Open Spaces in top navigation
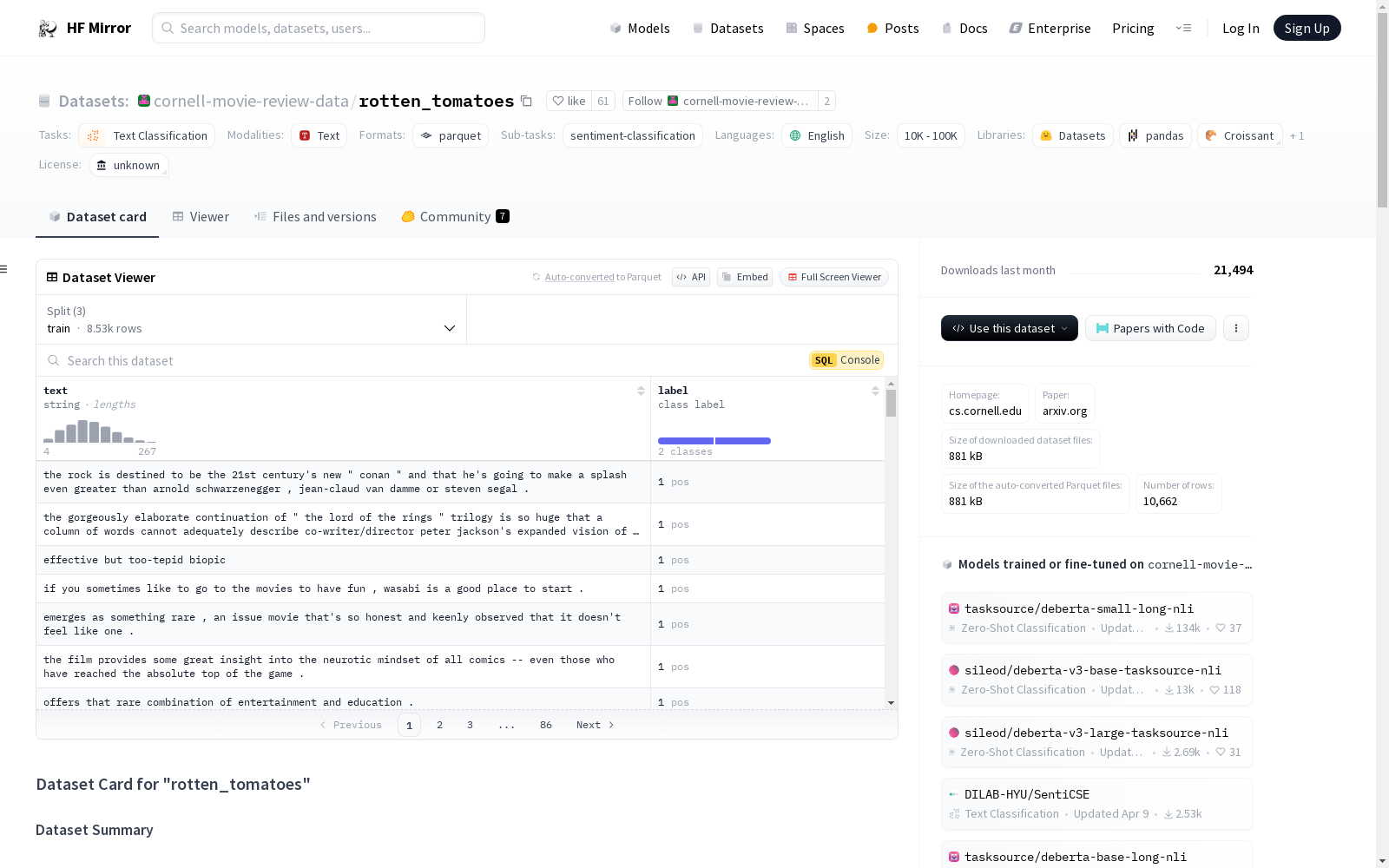The height and width of the screenshot is (868, 1389). click(x=814, y=28)
